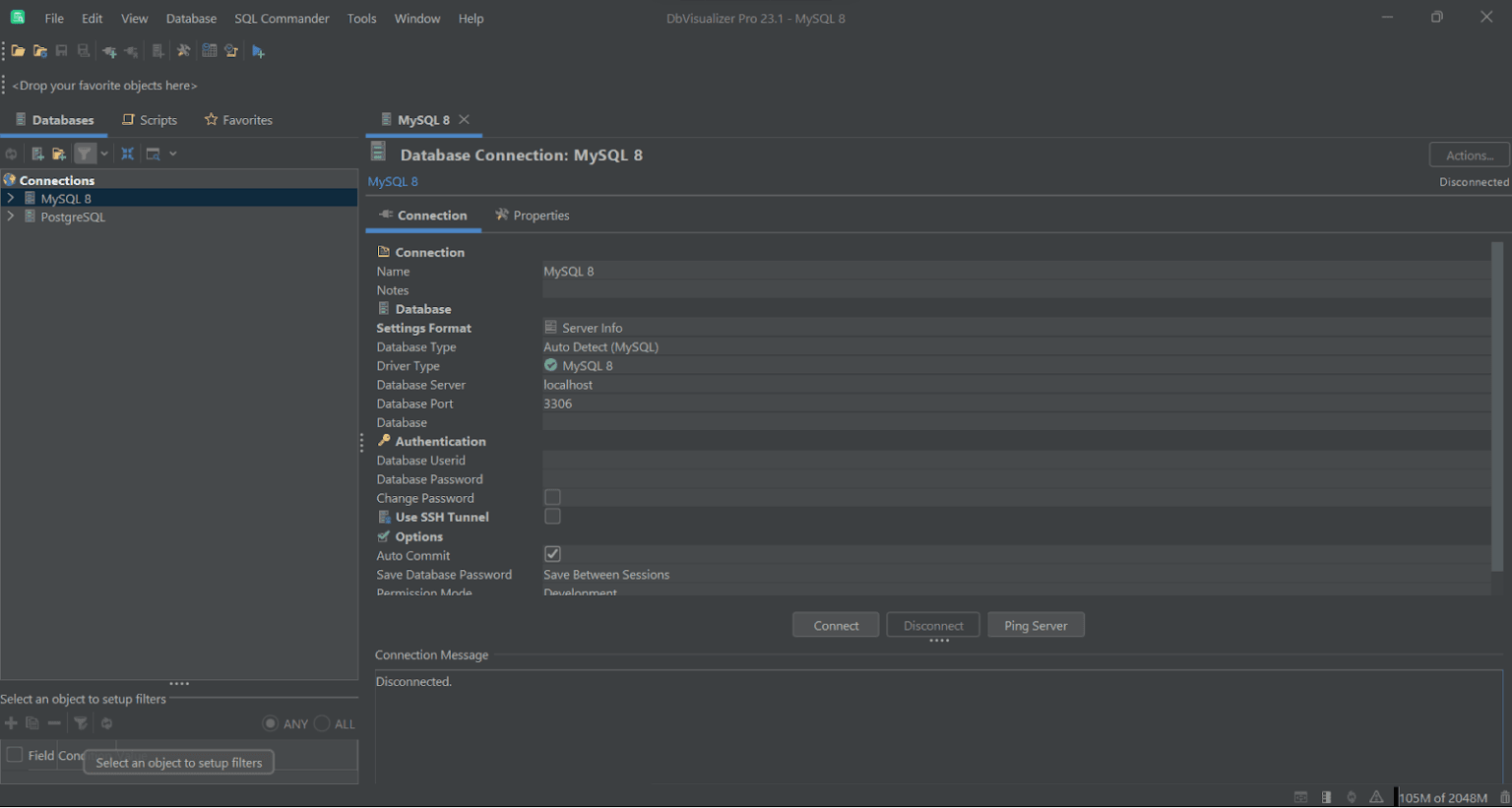1512x808 pixels.
Task: Click the garbage collection trash icon
Action: [1504, 797]
